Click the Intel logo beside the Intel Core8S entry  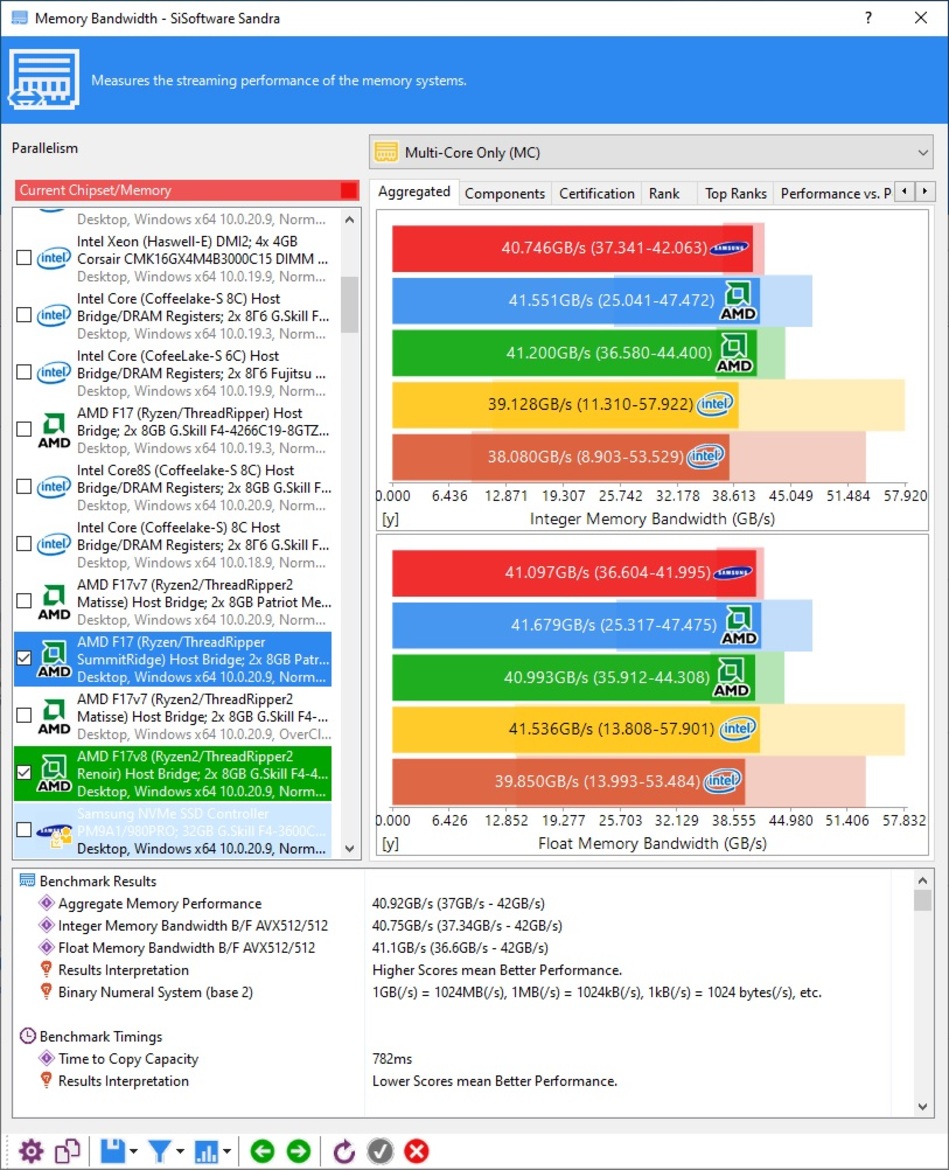point(54,487)
